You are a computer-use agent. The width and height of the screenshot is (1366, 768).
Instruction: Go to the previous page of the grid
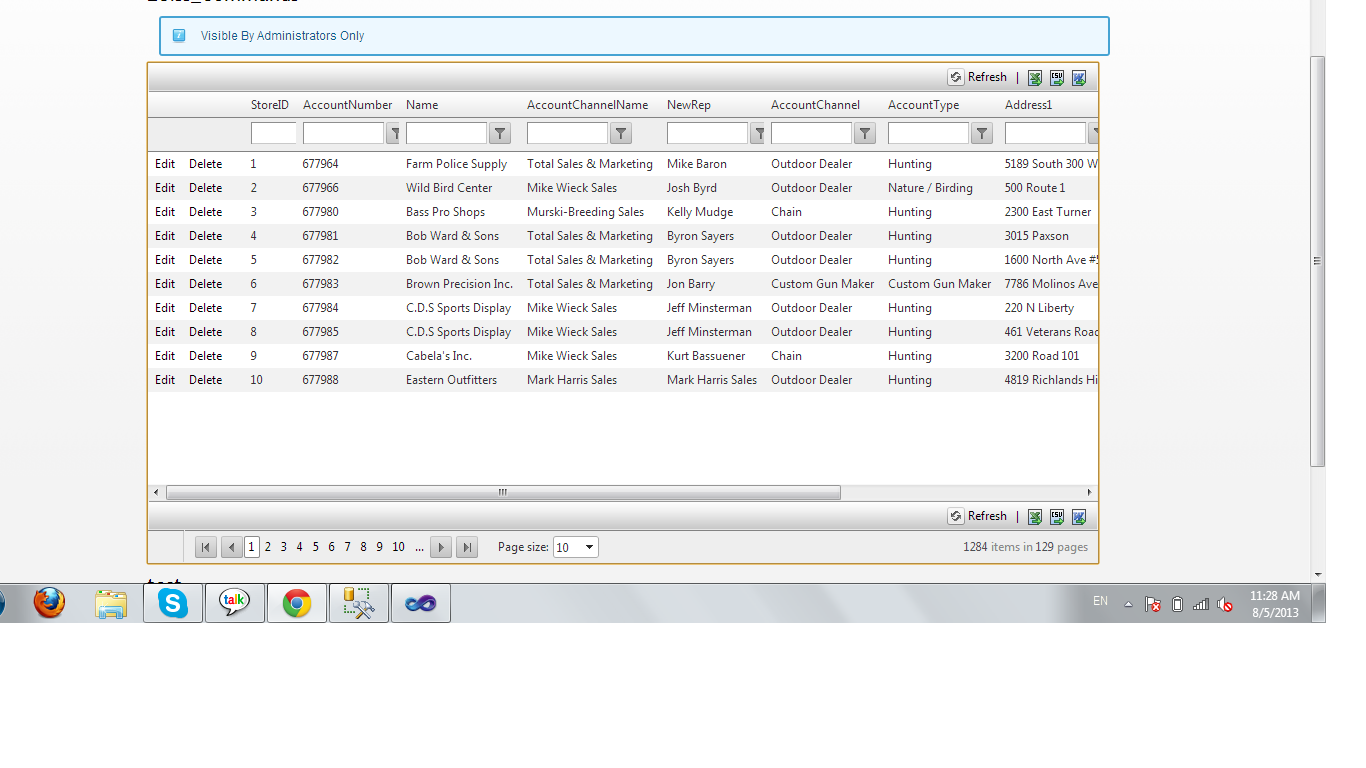click(232, 547)
